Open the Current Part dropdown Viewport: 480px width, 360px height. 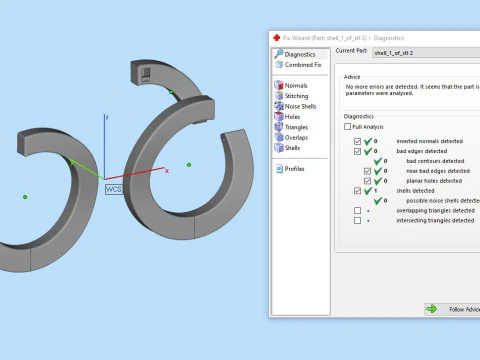426,53
